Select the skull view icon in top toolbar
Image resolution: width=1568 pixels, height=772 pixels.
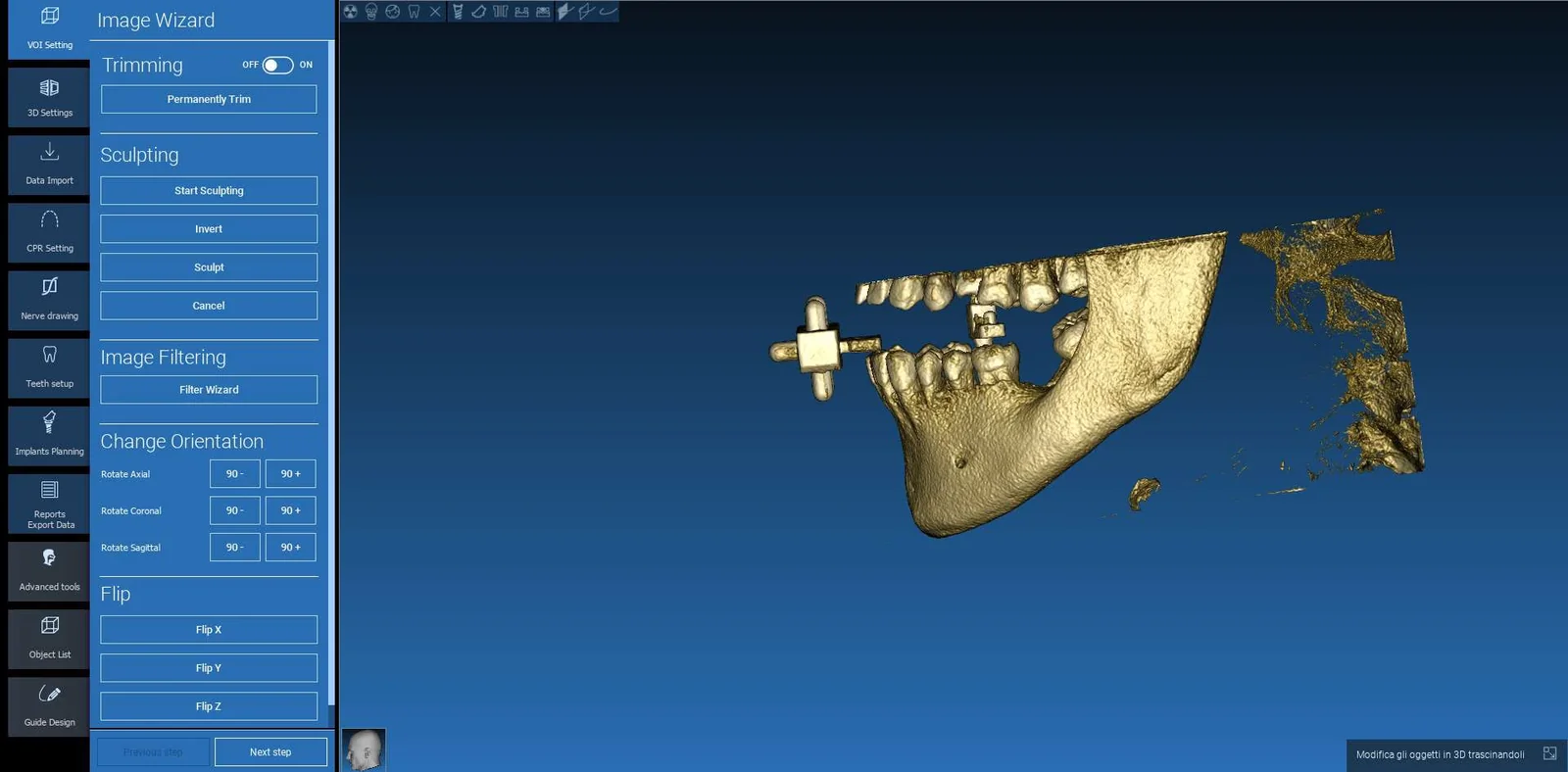point(371,12)
